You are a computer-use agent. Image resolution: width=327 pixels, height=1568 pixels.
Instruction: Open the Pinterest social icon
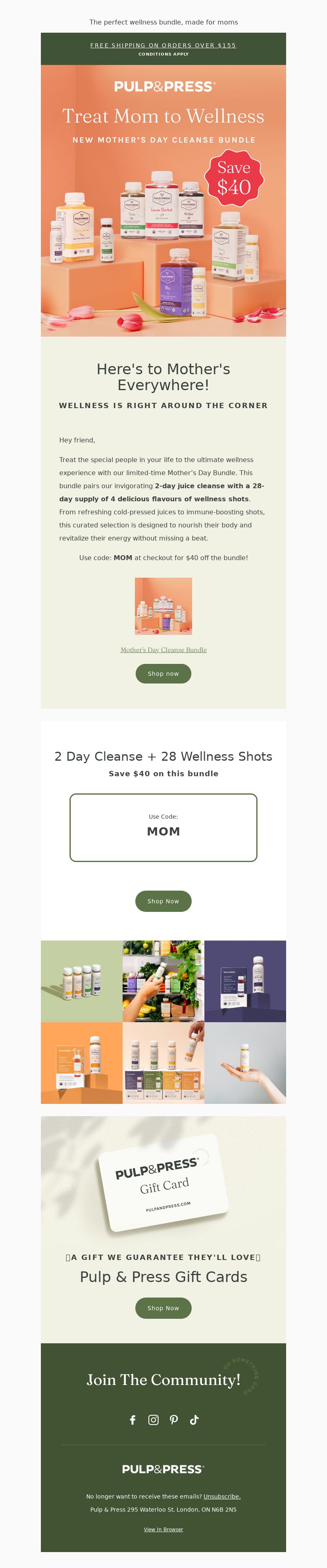click(x=174, y=1420)
